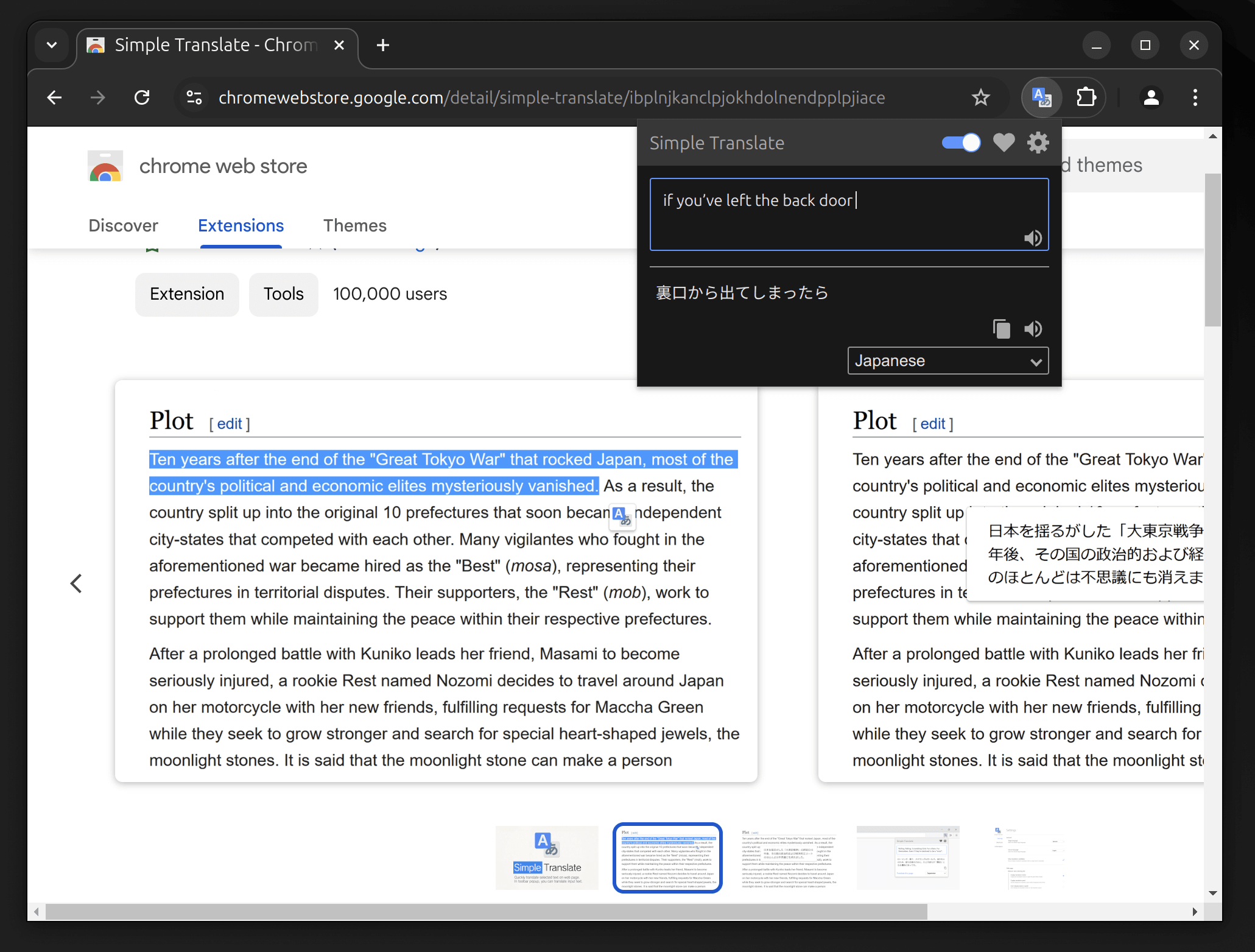Click the Discover menu item
This screenshot has width=1255, height=952.
[123, 225]
